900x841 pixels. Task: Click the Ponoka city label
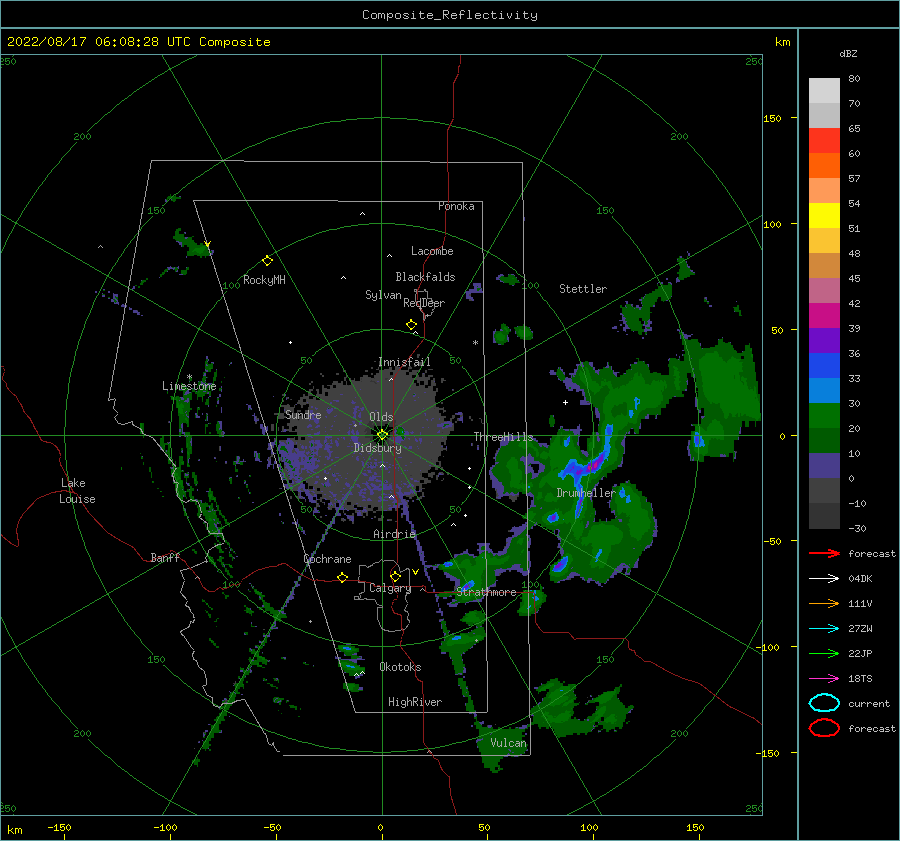click(x=456, y=206)
